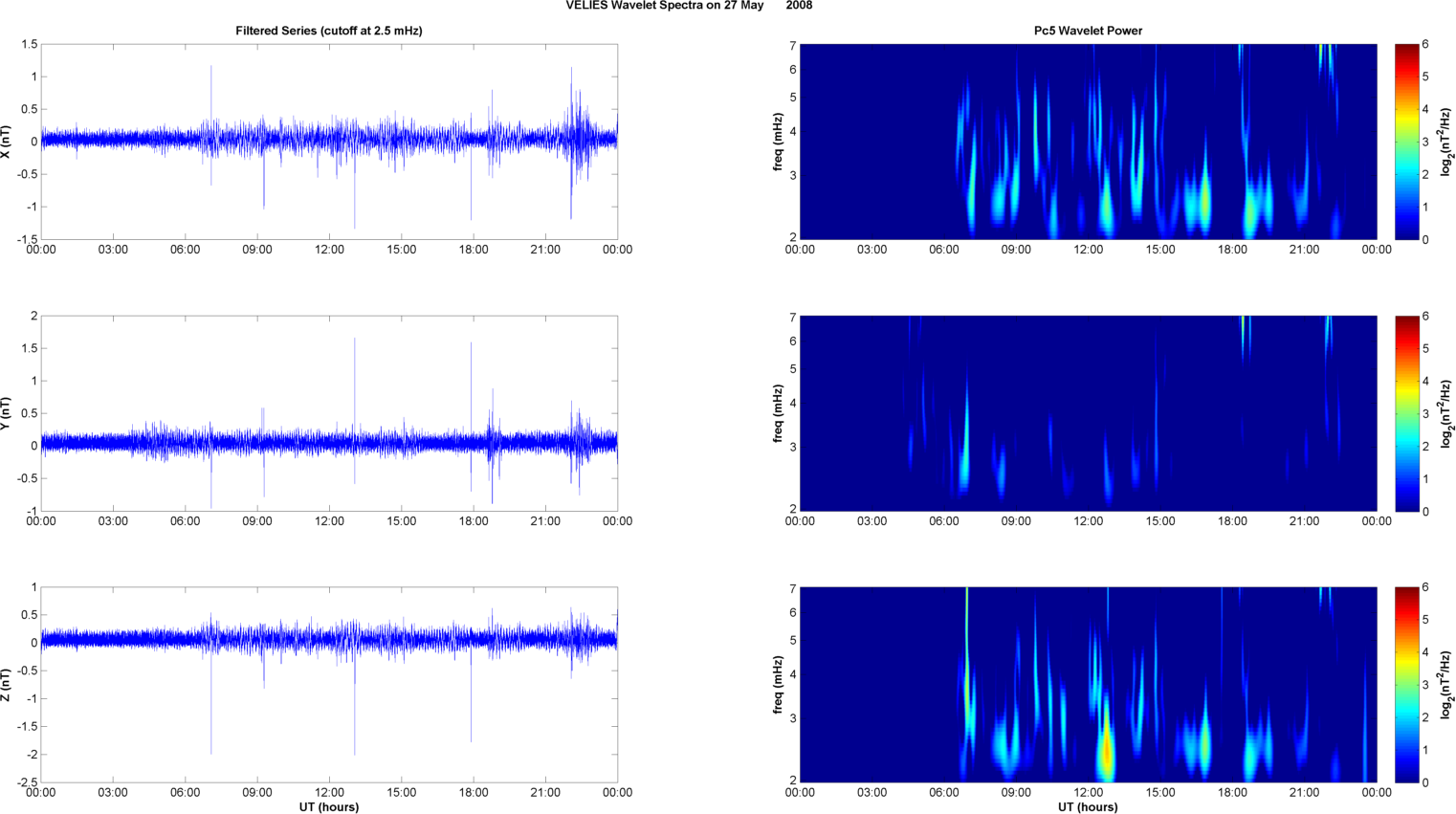This screenshot has height=814, width=1456.
Task: Click the Z component filtered time series plot
Action: (329, 685)
